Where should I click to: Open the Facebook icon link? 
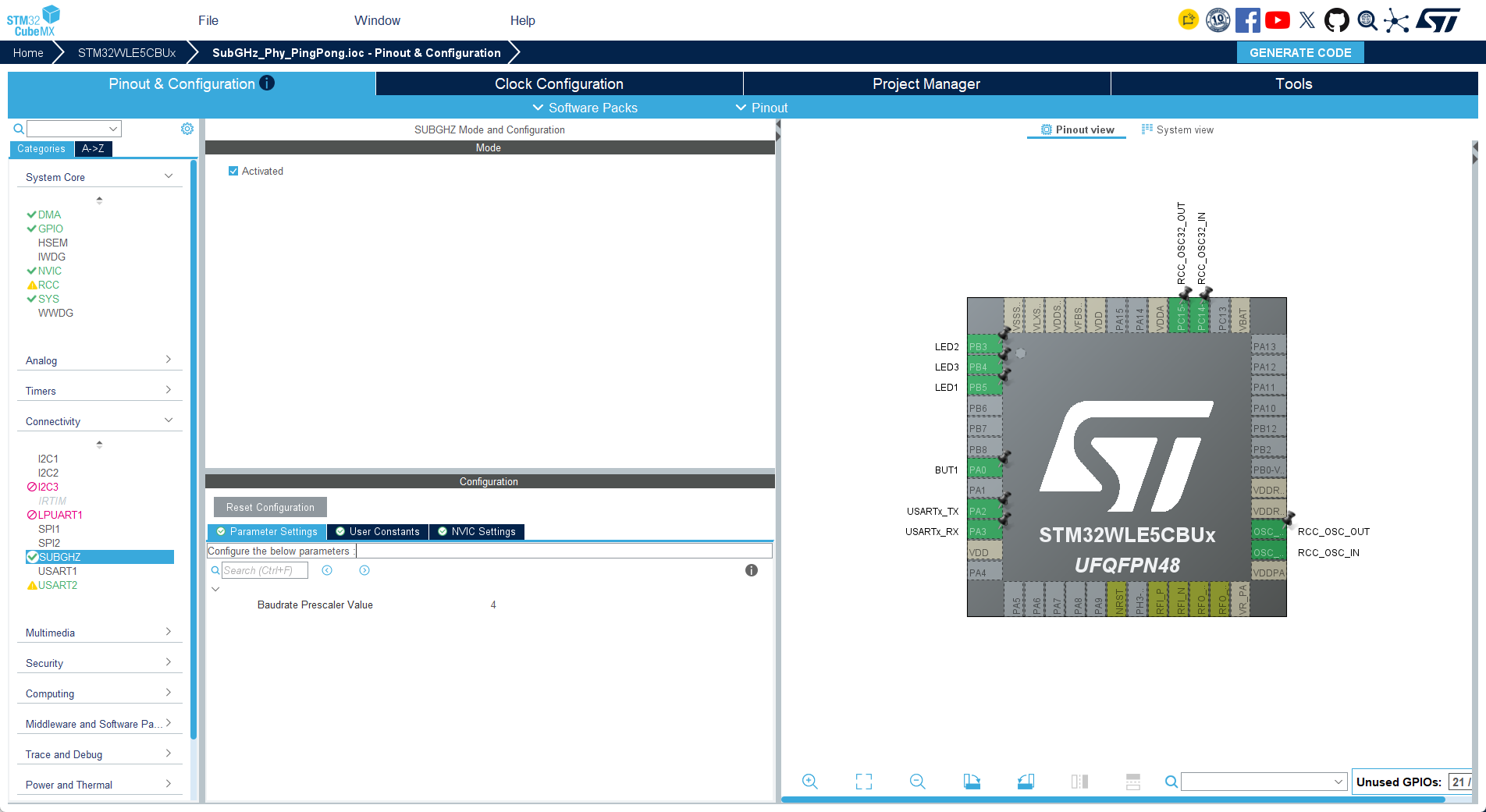[1247, 20]
